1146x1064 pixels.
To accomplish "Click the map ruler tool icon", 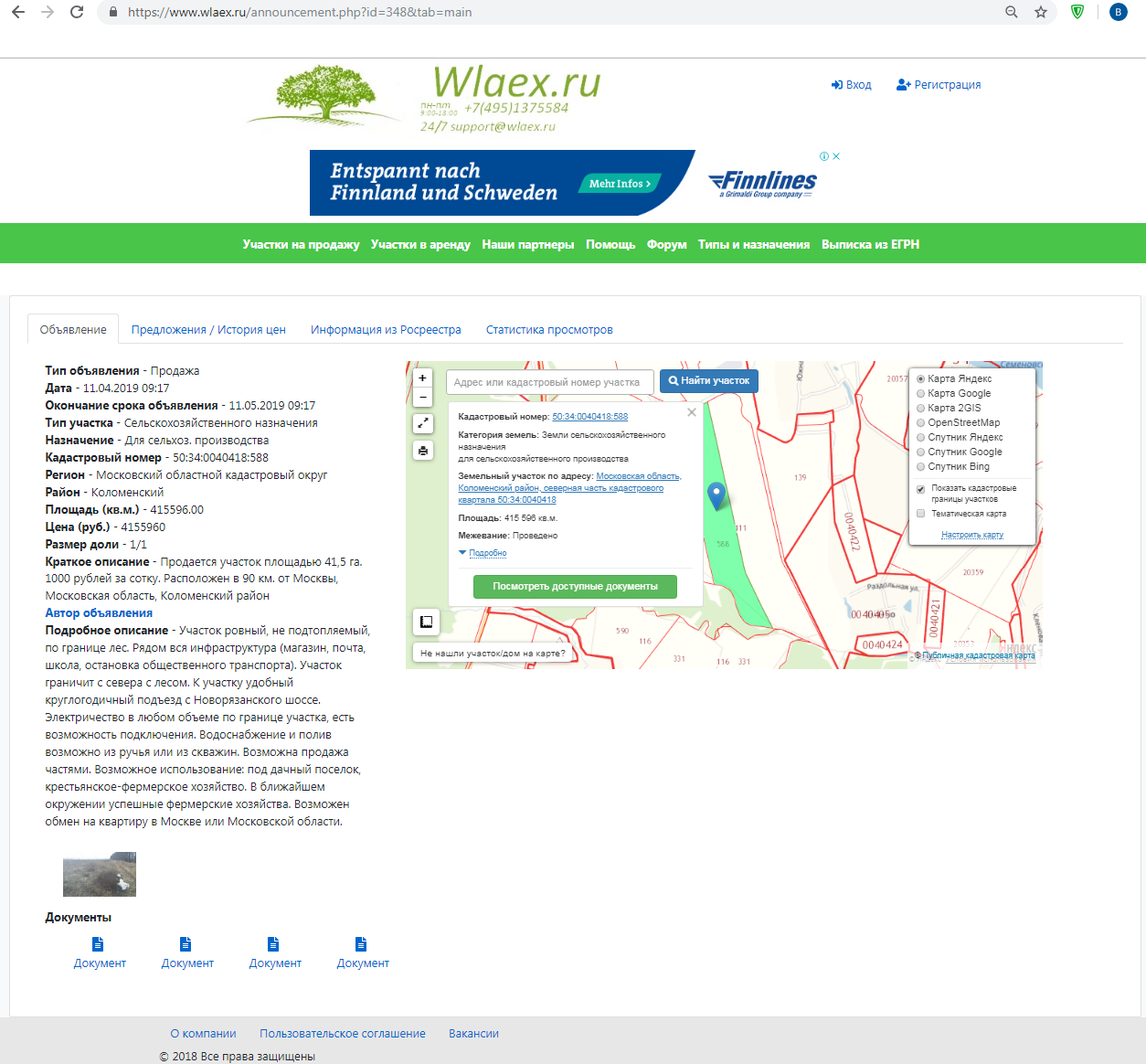I will [426, 622].
